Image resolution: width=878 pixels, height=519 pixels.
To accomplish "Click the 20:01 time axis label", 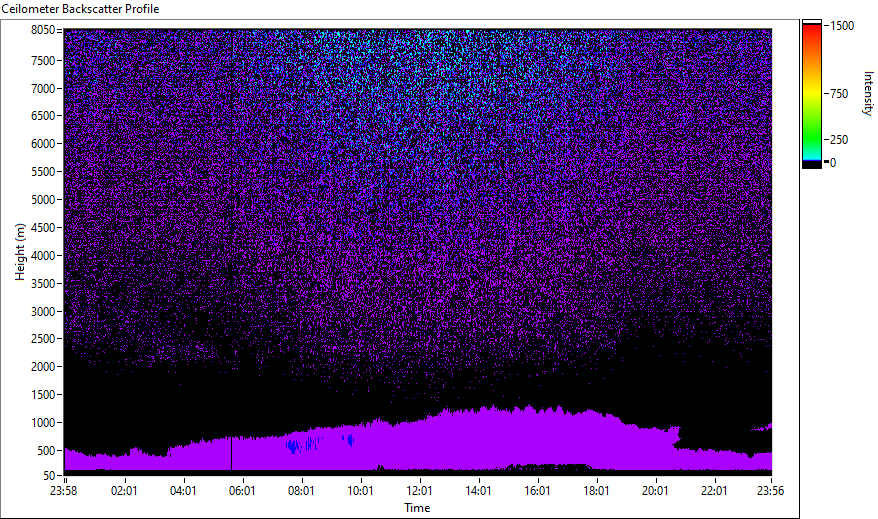I will point(655,491).
